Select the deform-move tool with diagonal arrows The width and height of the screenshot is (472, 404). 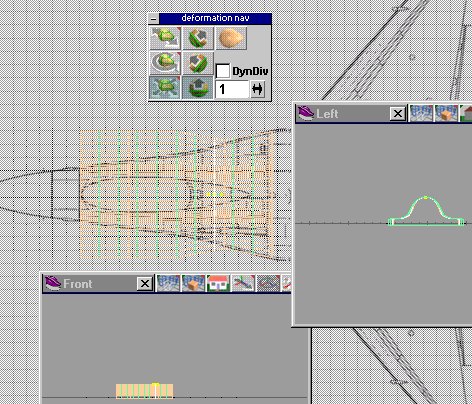tap(165, 38)
